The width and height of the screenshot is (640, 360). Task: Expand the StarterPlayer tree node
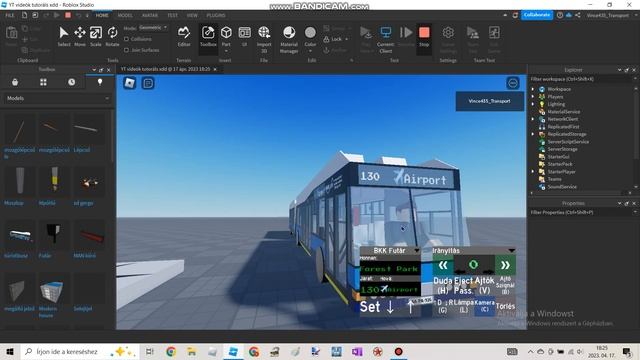click(533, 171)
